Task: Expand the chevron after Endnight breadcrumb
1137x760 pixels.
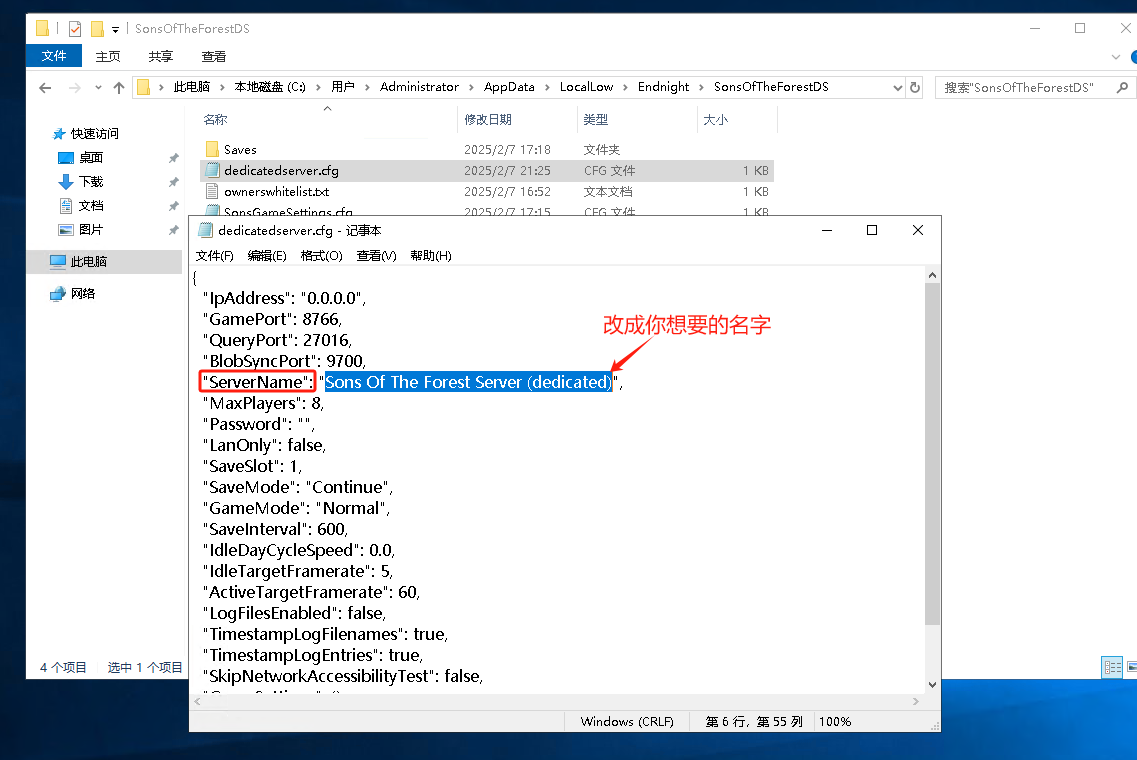Action: pos(701,88)
